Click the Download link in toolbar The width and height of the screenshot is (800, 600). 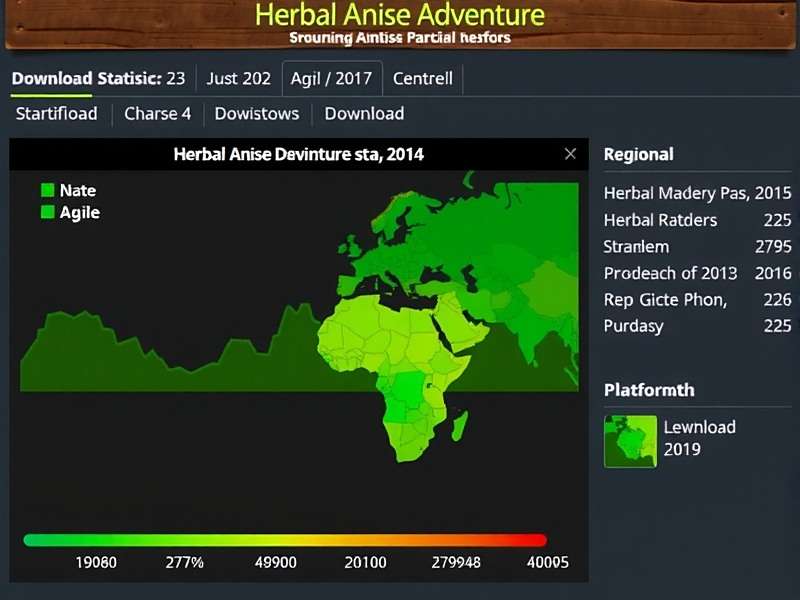[x=364, y=113]
